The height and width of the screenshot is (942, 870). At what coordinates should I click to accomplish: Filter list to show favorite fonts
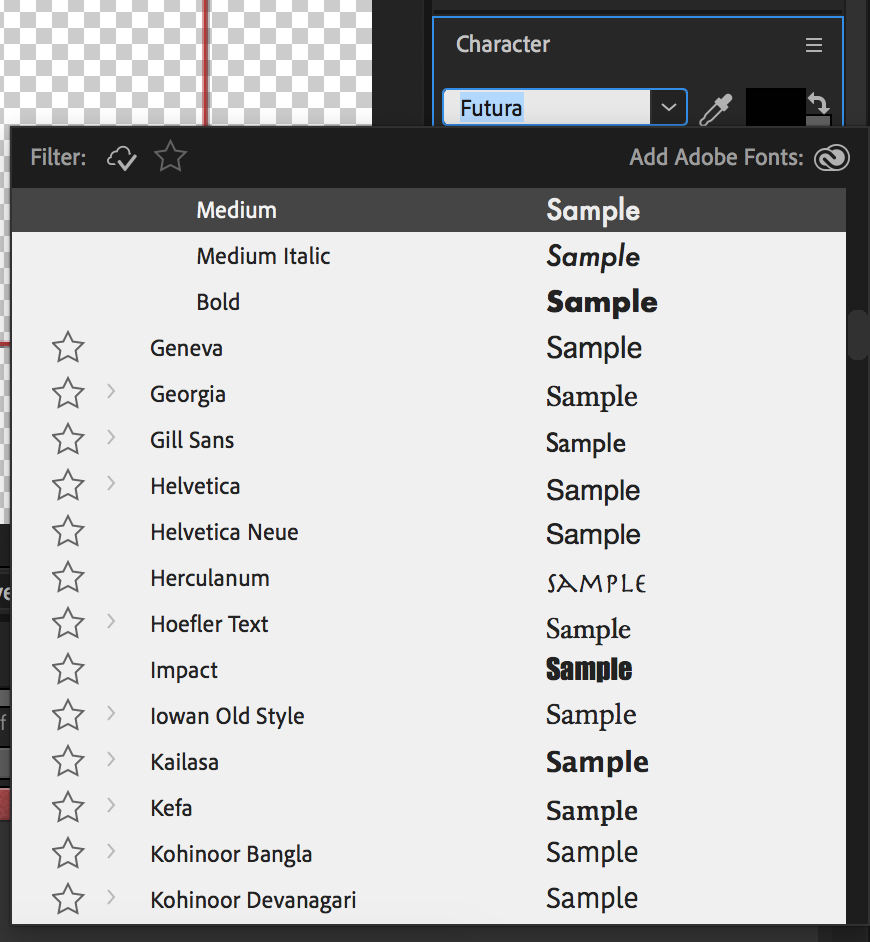(171, 156)
